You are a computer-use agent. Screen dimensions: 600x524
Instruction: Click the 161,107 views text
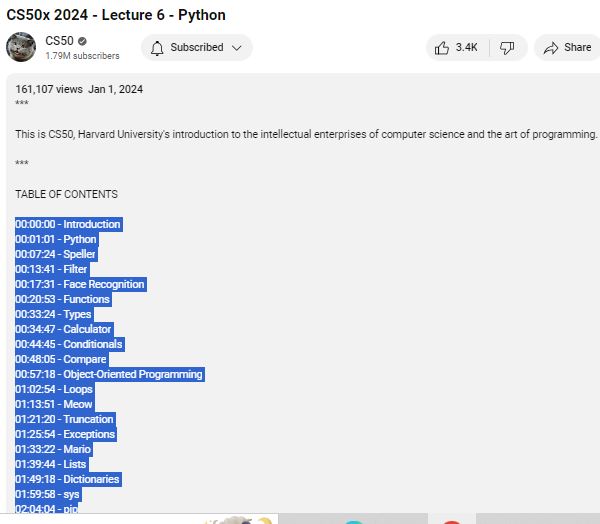click(49, 89)
